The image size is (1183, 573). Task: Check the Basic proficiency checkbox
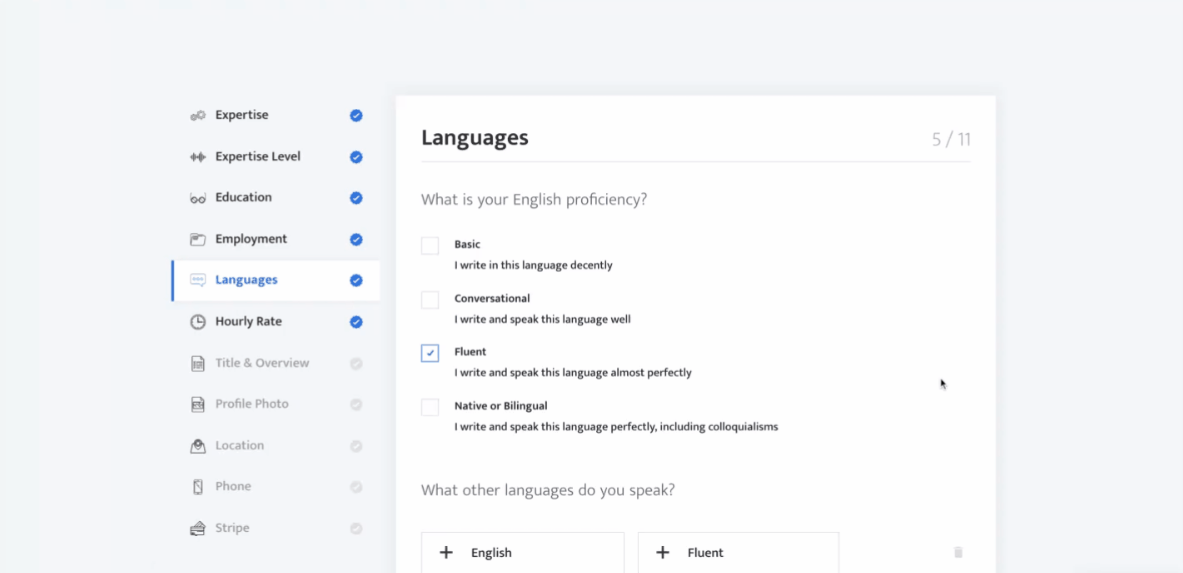pyautogui.click(x=430, y=245)
